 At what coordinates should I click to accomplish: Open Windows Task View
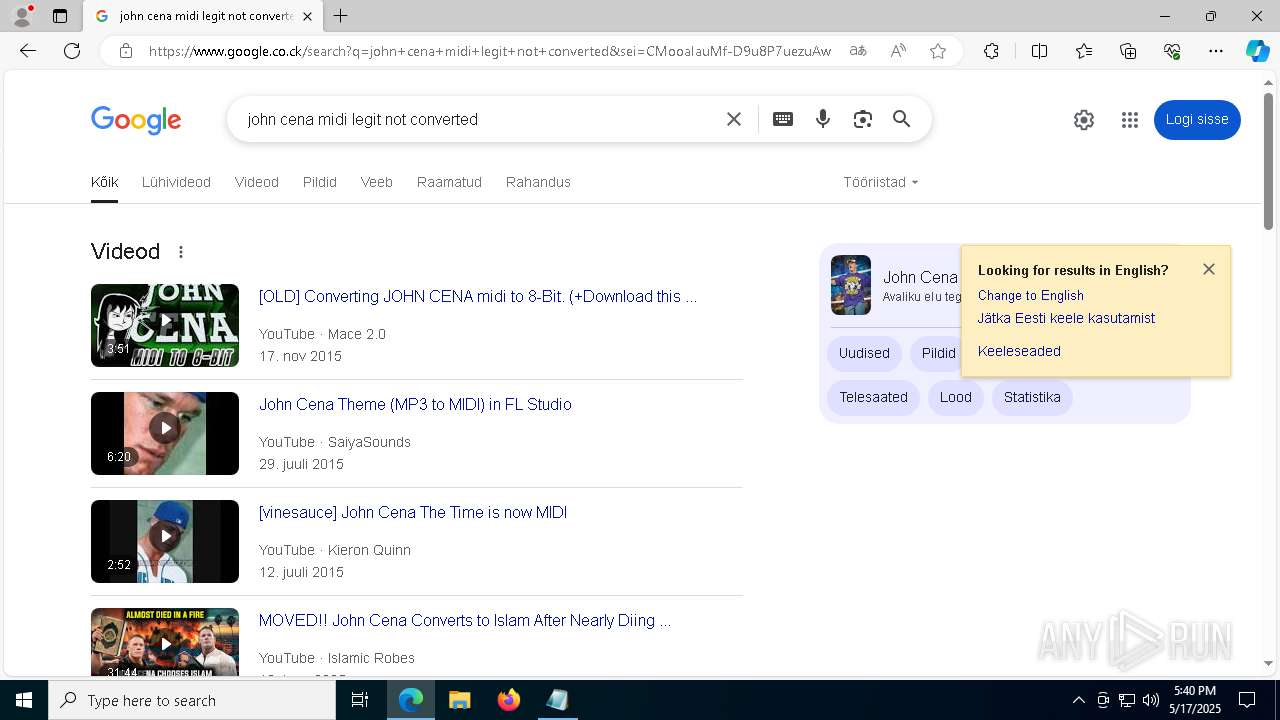[360, 700]
